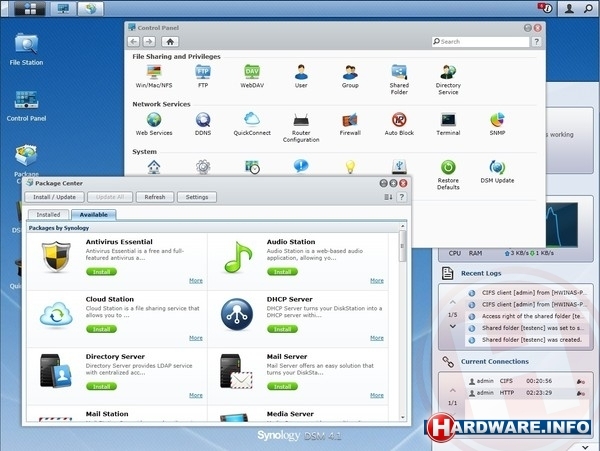The width and height of the screenshot is (600, 451).
Task: Click Install / Update in Package Center
Action: coord(54,197)
